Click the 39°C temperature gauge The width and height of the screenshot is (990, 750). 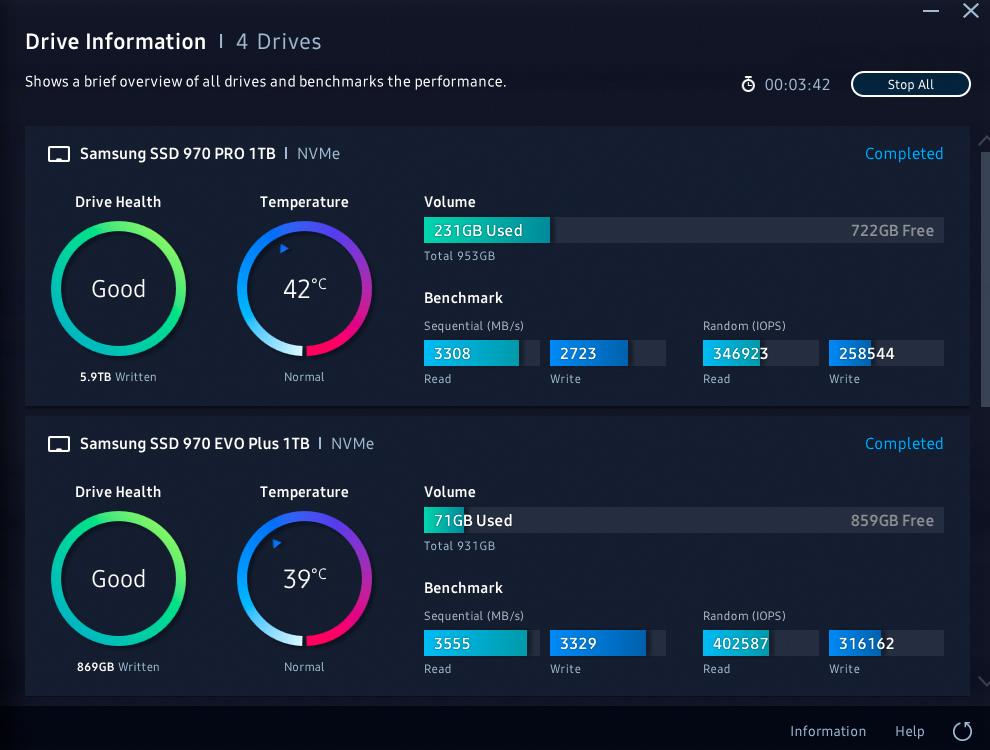click(x=304, y=578)
